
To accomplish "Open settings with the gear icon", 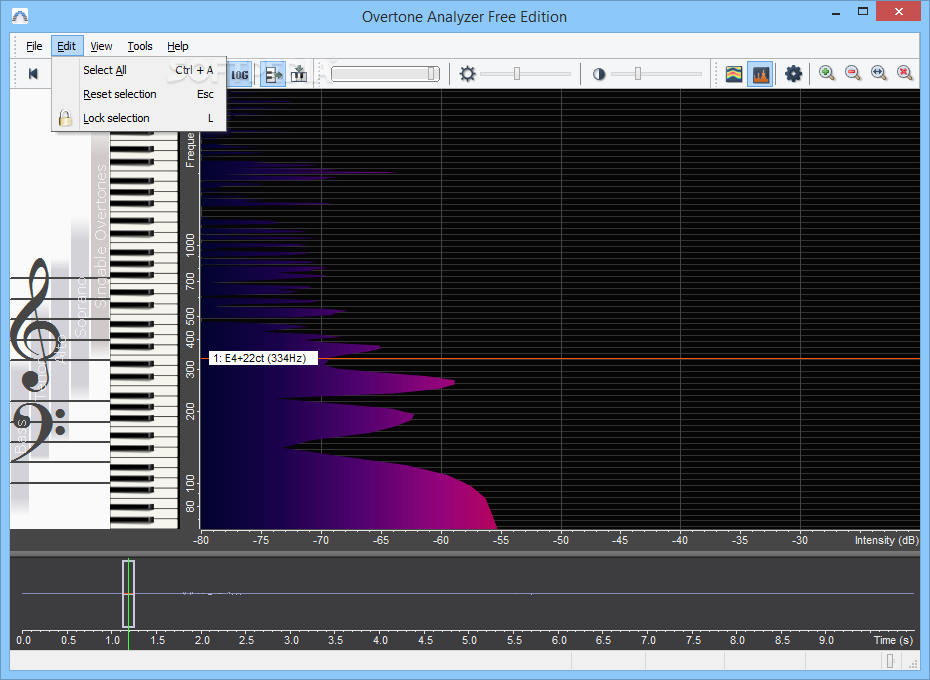I will [793, 74].
